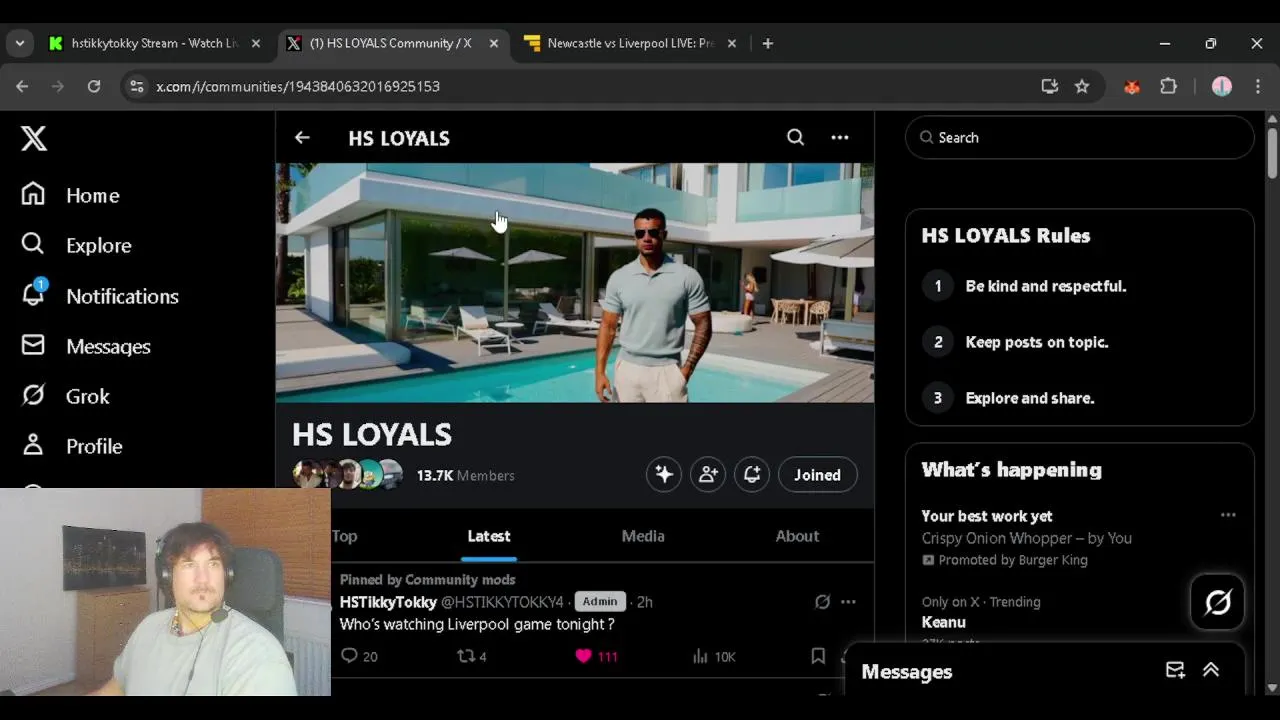
Task: Click the Joined button
Action: tap(817, 475)
